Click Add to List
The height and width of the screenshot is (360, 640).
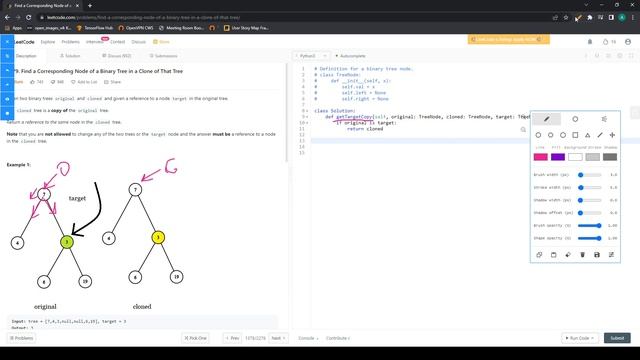pyautogui.click(x=84, y=82)
